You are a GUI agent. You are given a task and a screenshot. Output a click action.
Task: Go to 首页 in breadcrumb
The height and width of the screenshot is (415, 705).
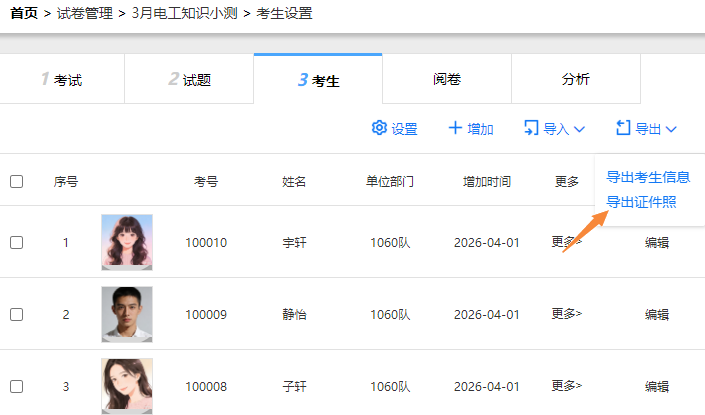click(24, 13)
